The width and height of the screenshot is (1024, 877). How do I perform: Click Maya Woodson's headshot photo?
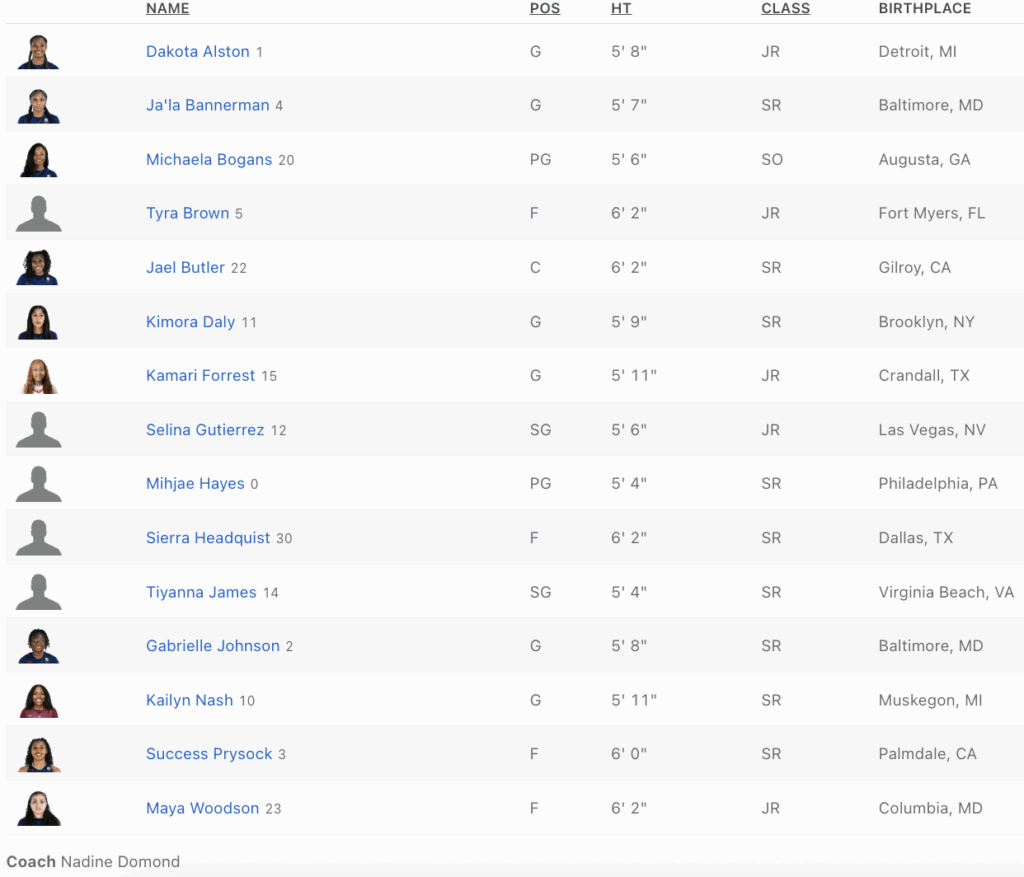click(x=39, y=808)
